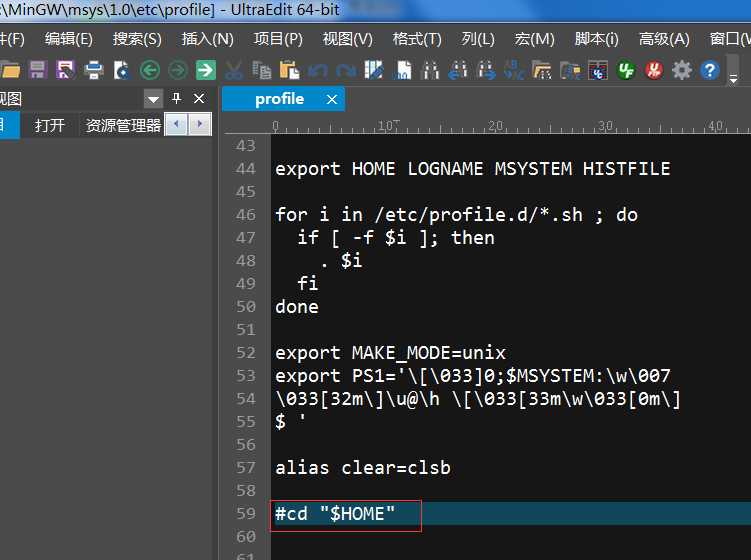This screenshot has width=751, height=560.
Task: Click line number 44 in the gutter
Action: click(246, 169)
